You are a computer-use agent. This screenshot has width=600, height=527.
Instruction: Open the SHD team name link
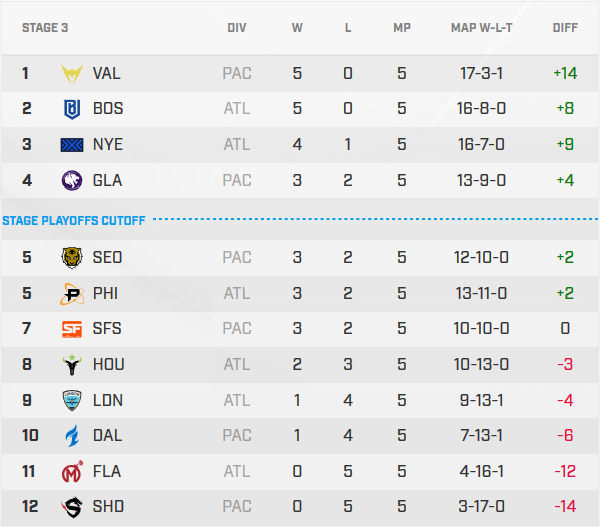click(108, 507)
